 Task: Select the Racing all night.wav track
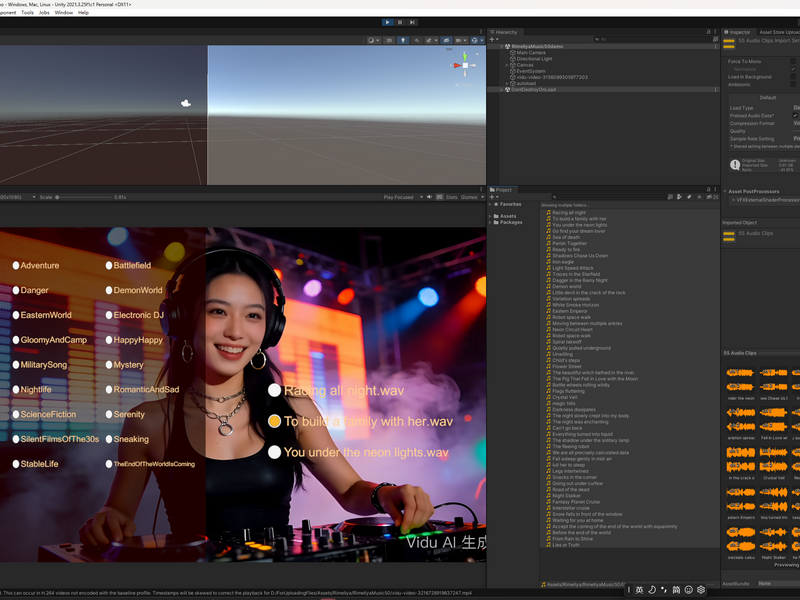[336, 391]
